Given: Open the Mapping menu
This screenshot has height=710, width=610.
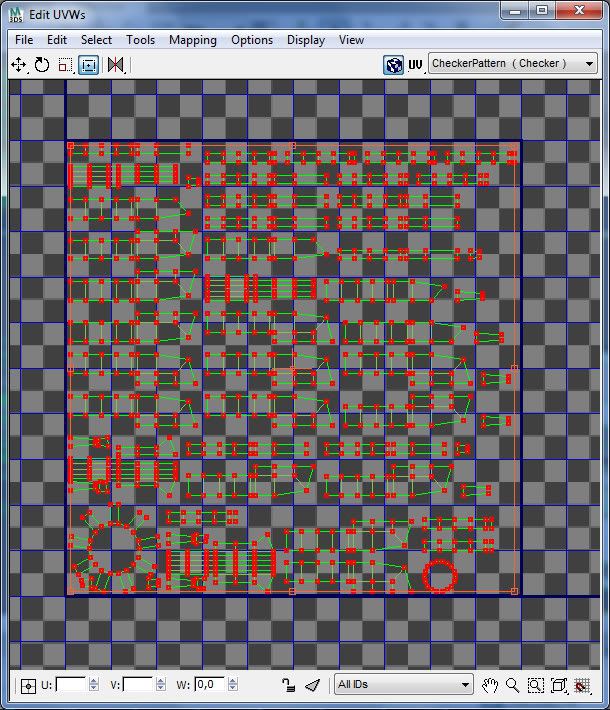Looking at the screenshot, I should 192,40.
